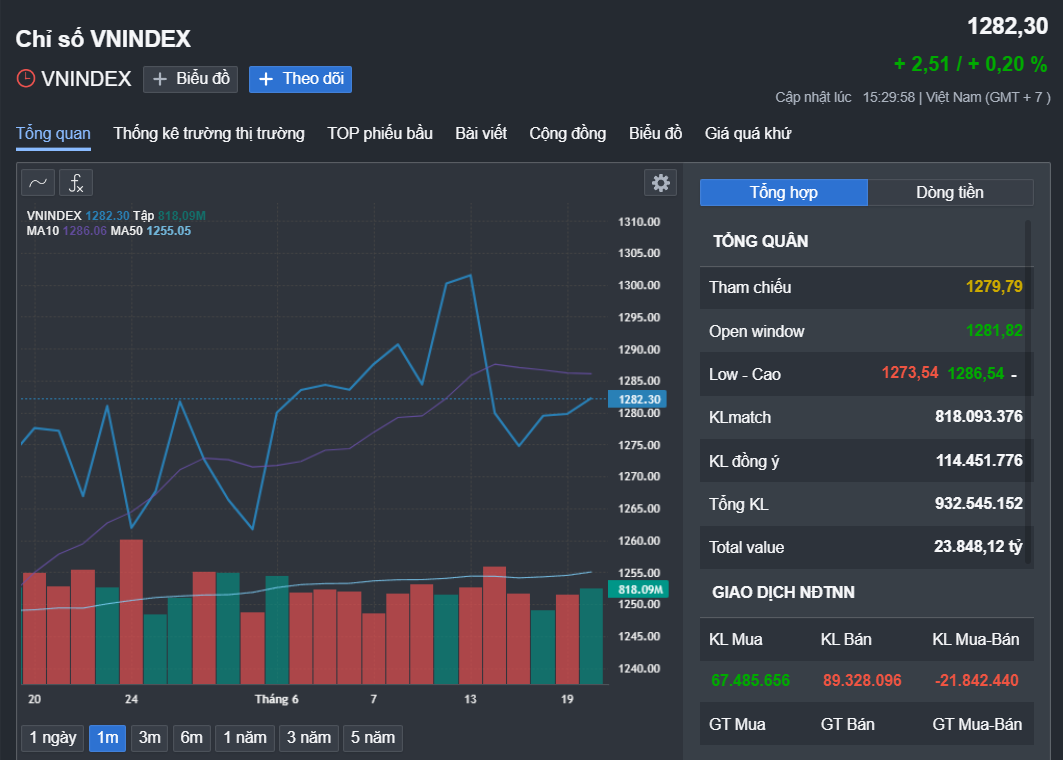Open chart settings gear
The width and height of the screenshot is (1063, 760).
pyautogui.click(x=660, y=182)
